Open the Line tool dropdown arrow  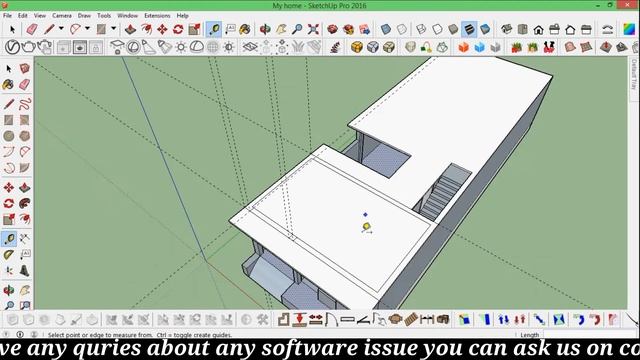61,29
